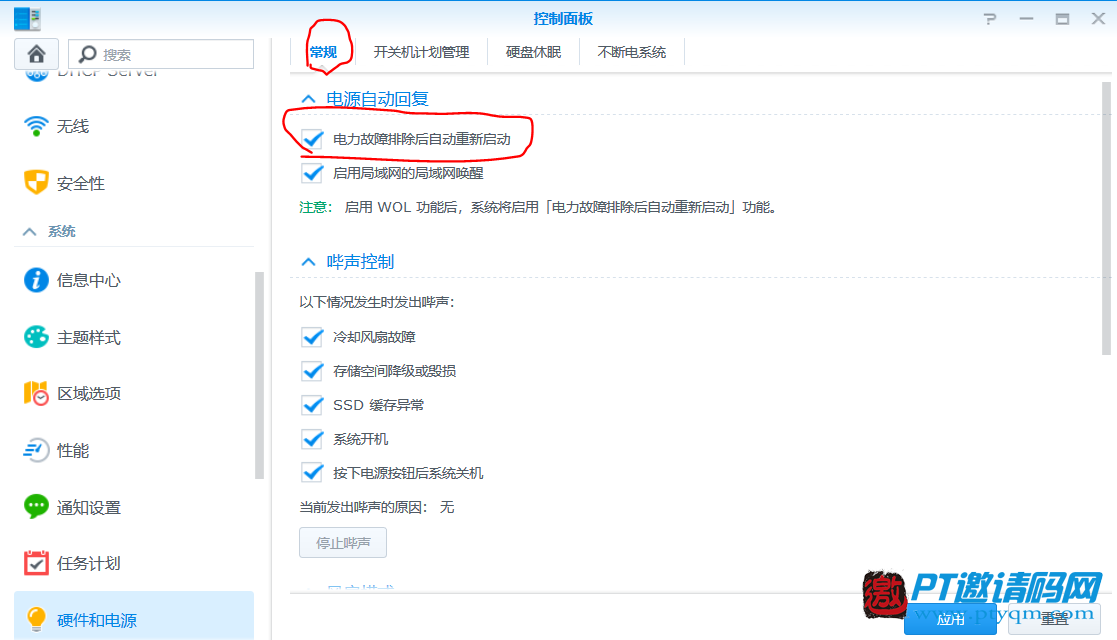Open the Home icon in the sidebar

coord(36,54)
